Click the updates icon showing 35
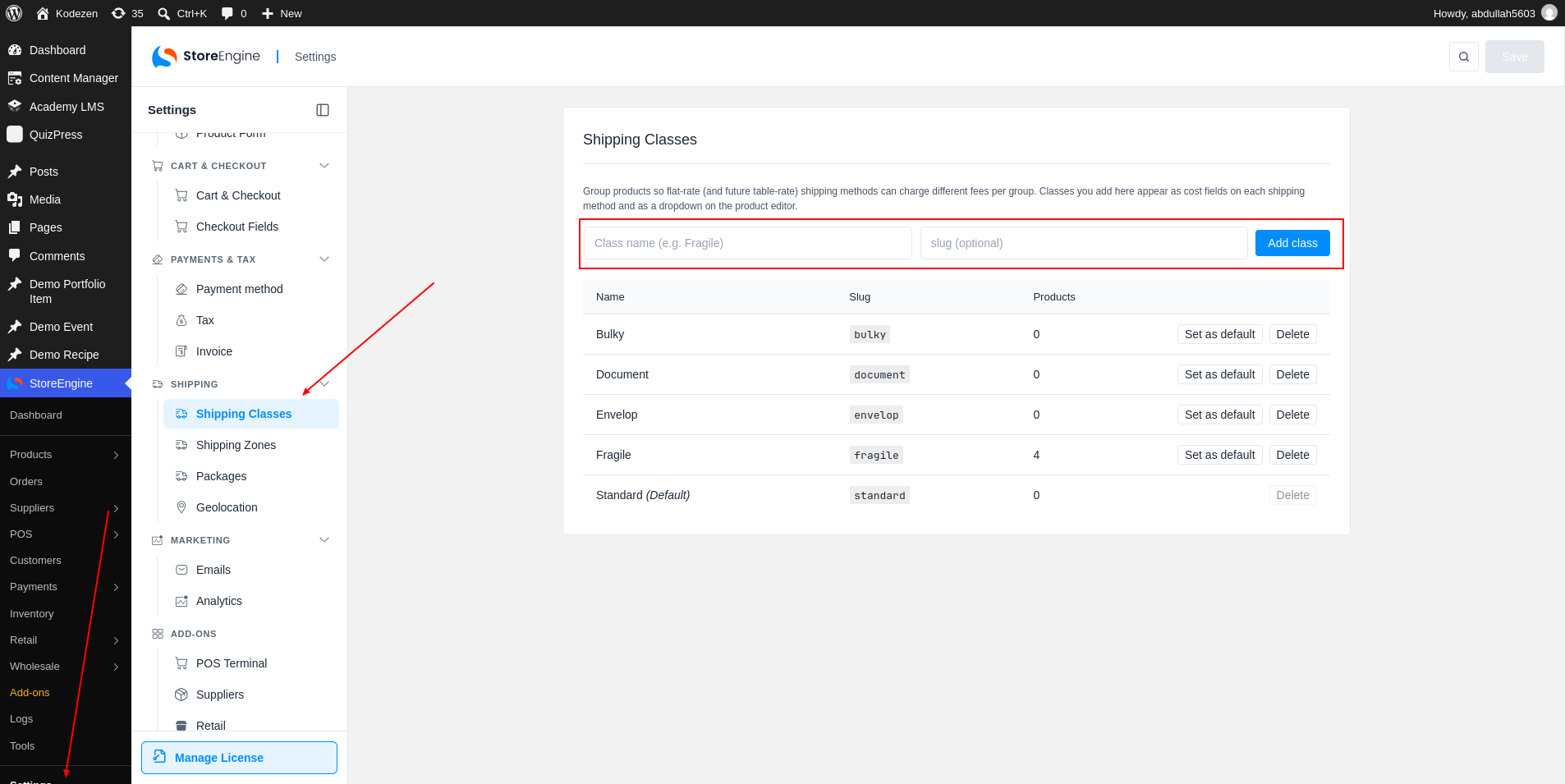 [118, 13]
